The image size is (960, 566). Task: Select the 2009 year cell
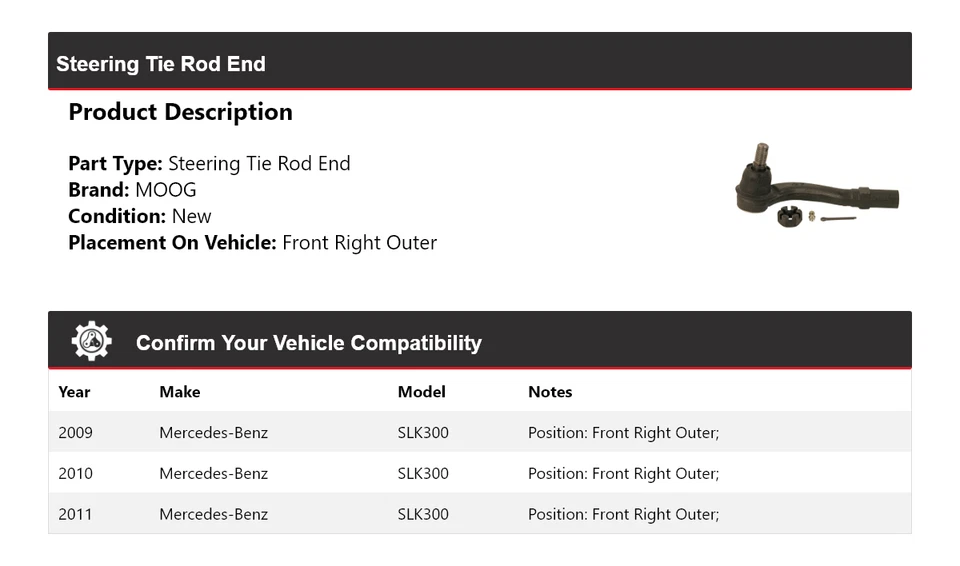pyautogui.click(x=75, y=433)
